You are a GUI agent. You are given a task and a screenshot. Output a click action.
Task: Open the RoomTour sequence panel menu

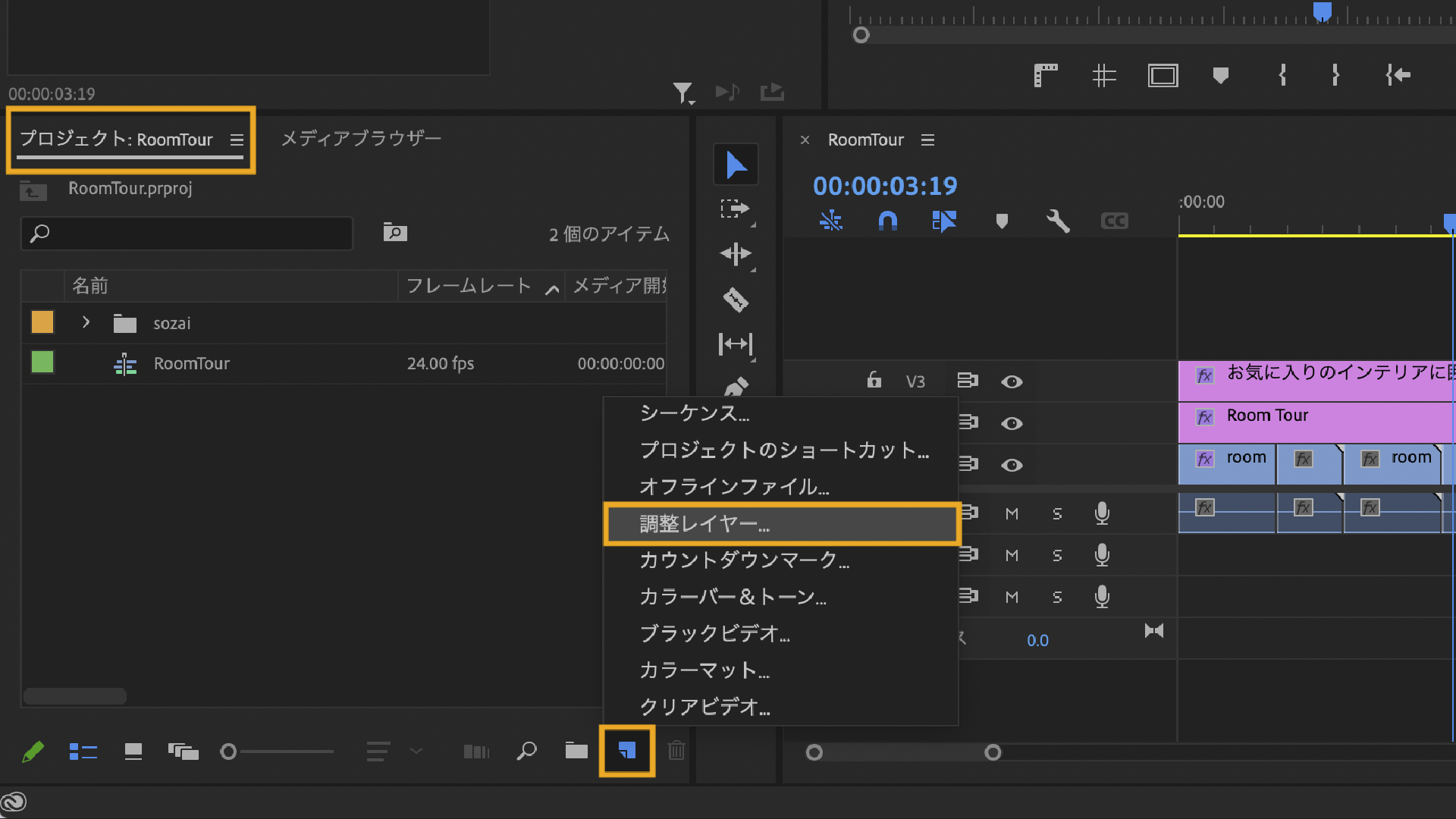point(927,140)
